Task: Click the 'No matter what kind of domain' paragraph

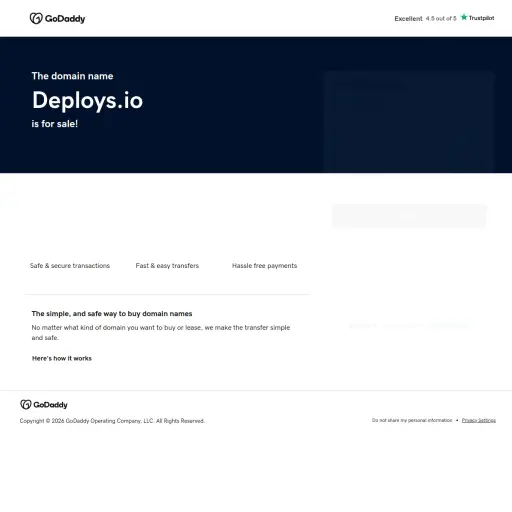Action: tap(161, 333)
